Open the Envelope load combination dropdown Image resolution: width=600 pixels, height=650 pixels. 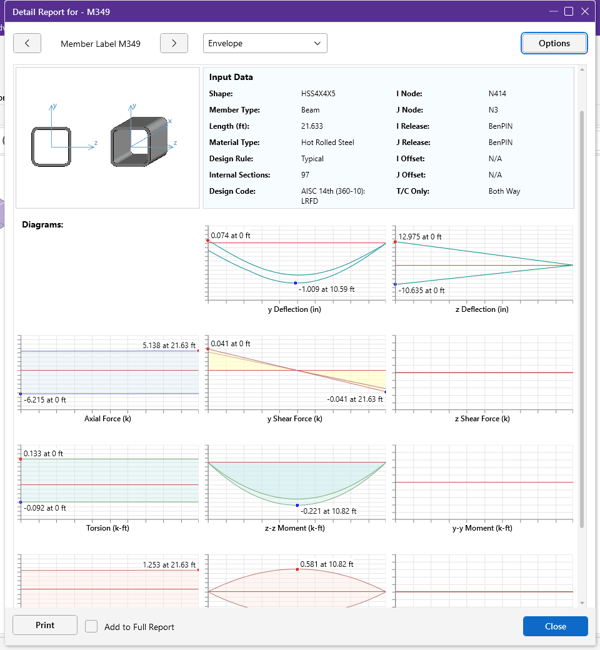pyautogui.click(x=265, y=43)
